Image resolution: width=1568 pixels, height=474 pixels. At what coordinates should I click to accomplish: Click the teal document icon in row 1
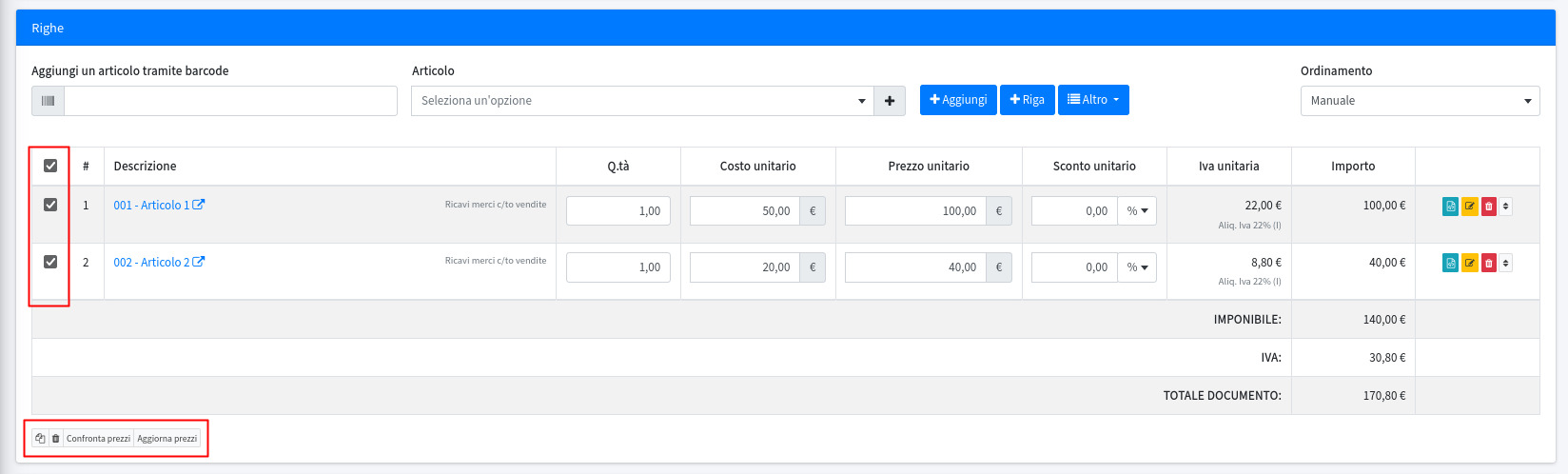tap(1450, 207)
